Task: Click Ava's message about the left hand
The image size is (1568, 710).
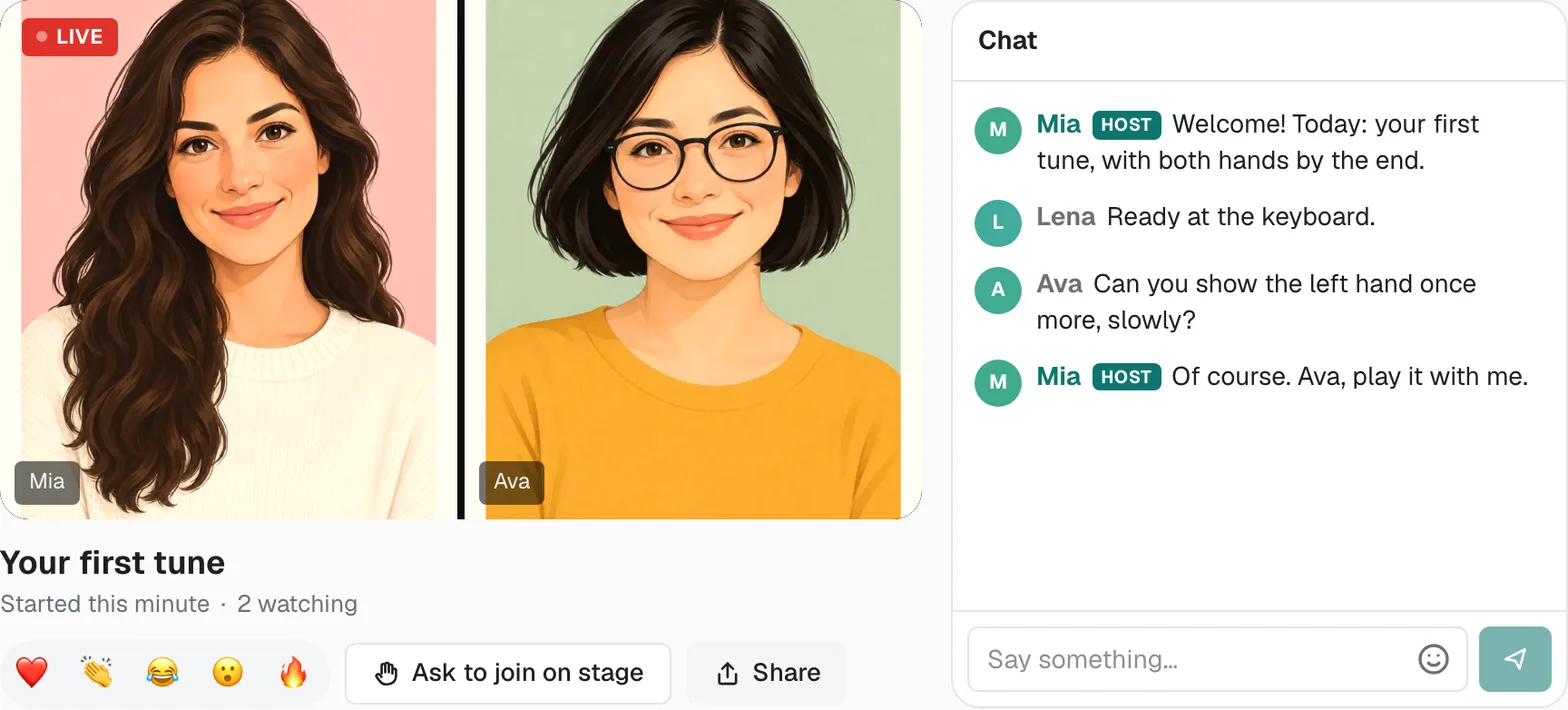Action: (1257, 302)
